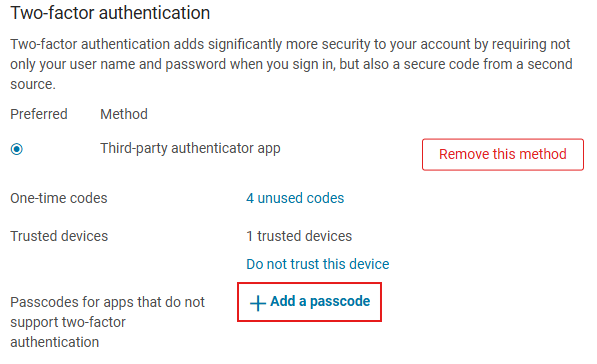Click the Method column header
The height and width of the screenshot is (364, 597).
tap(124, 114)
